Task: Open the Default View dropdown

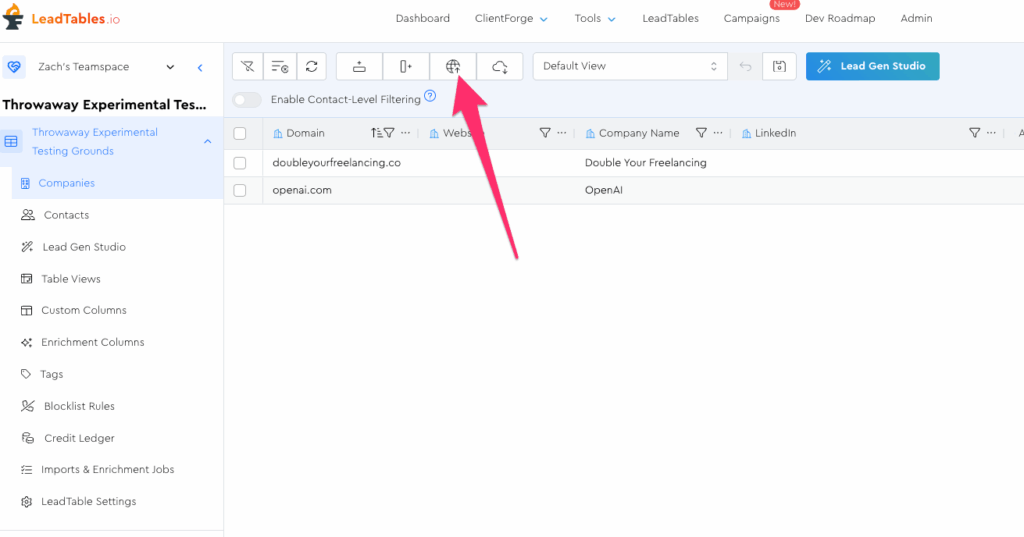Action: click(x=629, y=67)
